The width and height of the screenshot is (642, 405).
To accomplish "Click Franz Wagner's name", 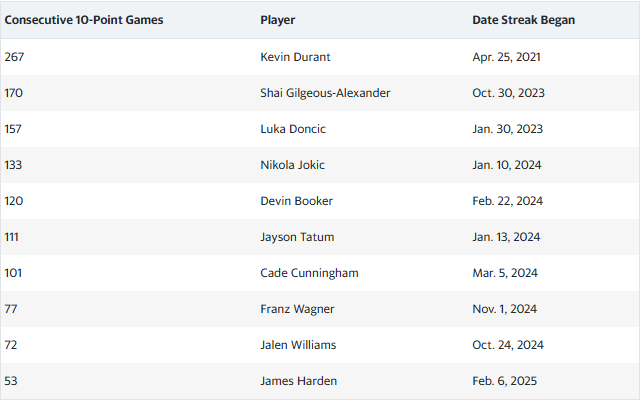I will point(296,309).
